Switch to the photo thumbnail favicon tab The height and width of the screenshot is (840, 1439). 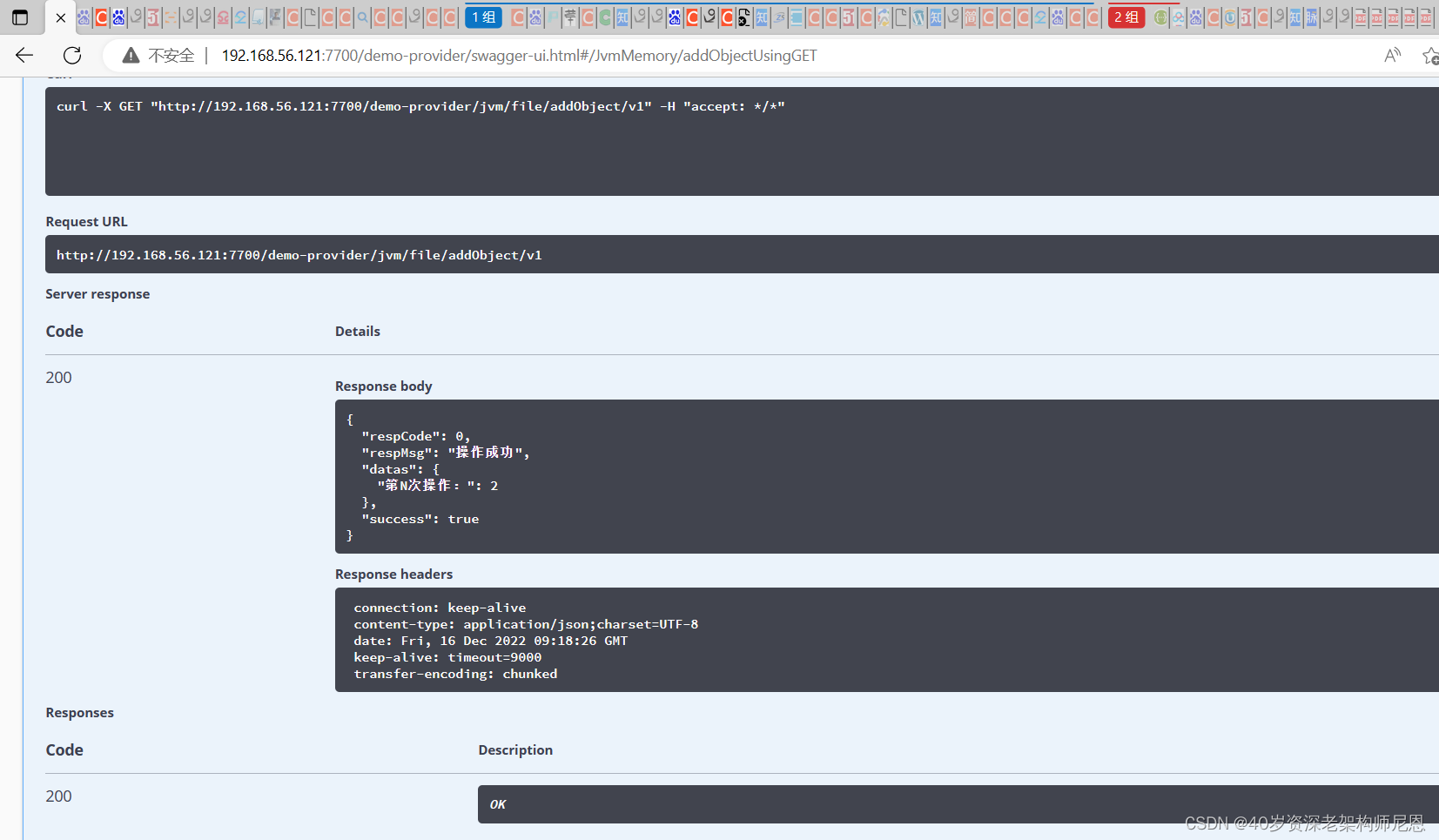click(275, 17)
